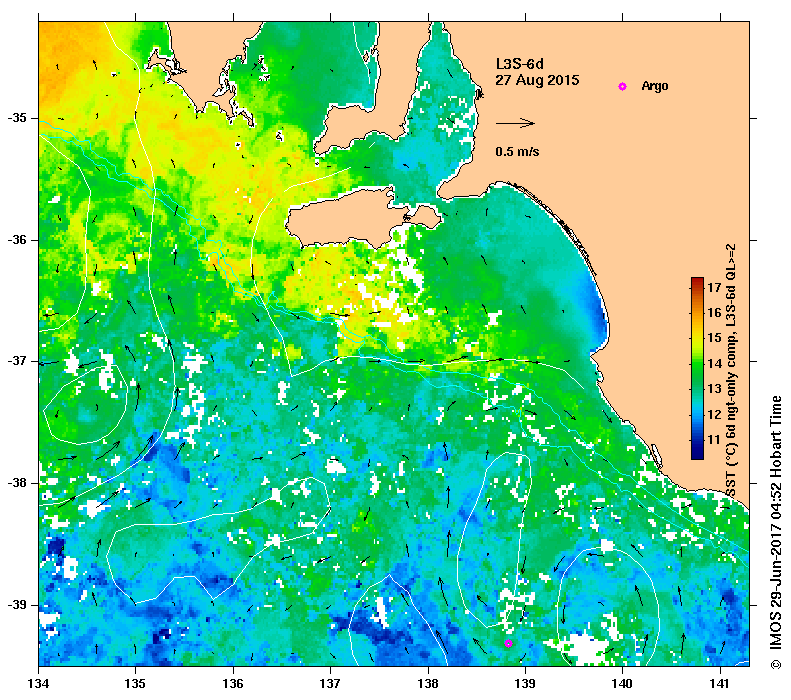Viewport: 791px width, 700px height.
Task: Select the 'L3S-6d' title text
Action: 520,64
